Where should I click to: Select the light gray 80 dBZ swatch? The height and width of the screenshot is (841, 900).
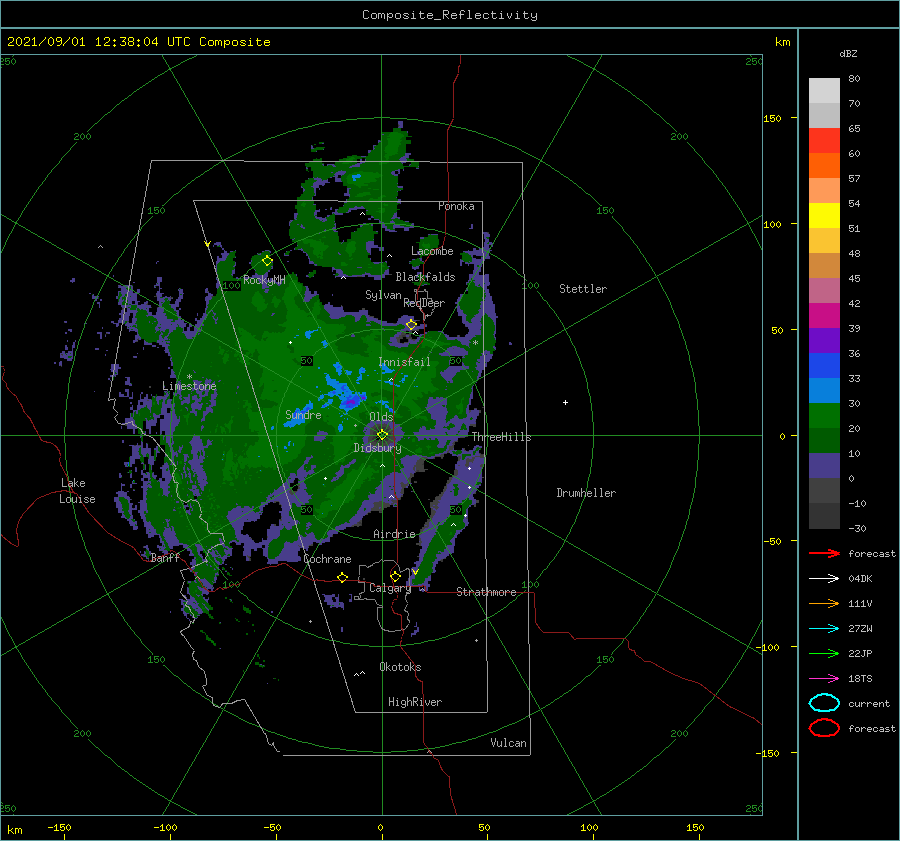tap(824, 91)
